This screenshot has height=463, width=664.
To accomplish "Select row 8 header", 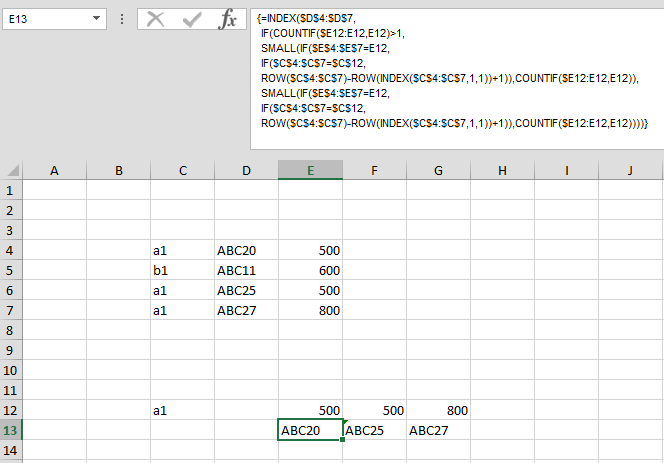I will pos(10,330).
